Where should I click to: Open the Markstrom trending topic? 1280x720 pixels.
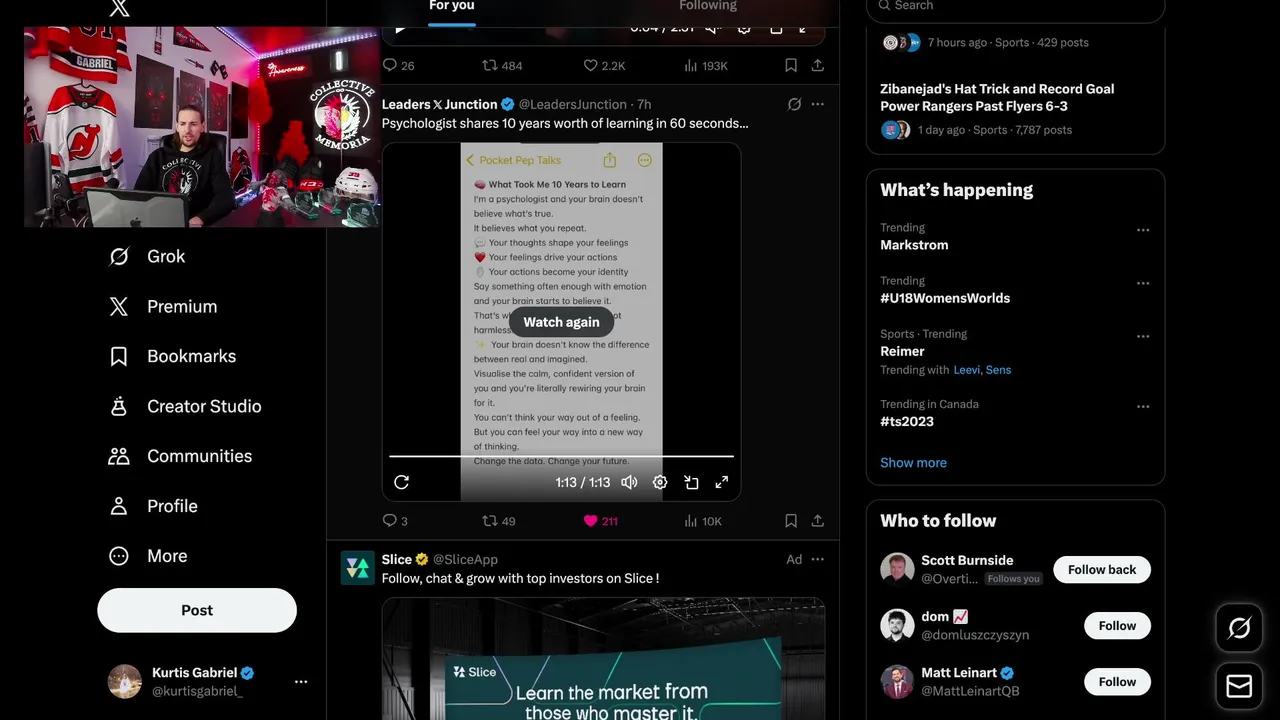coord(914,245)
